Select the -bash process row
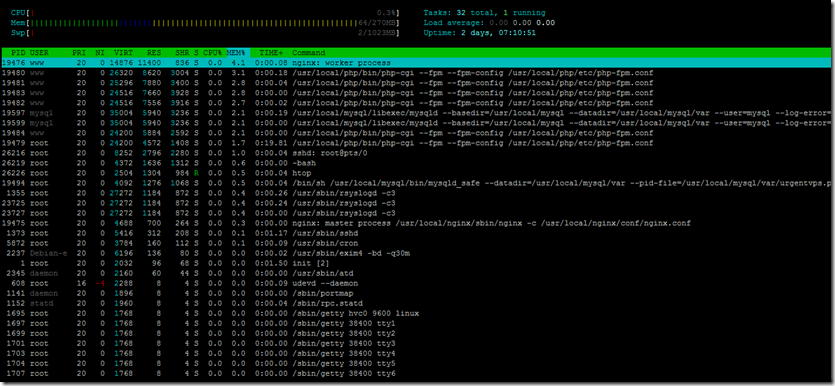This screenshot has height=386, width=835. [x=416, y=163]
